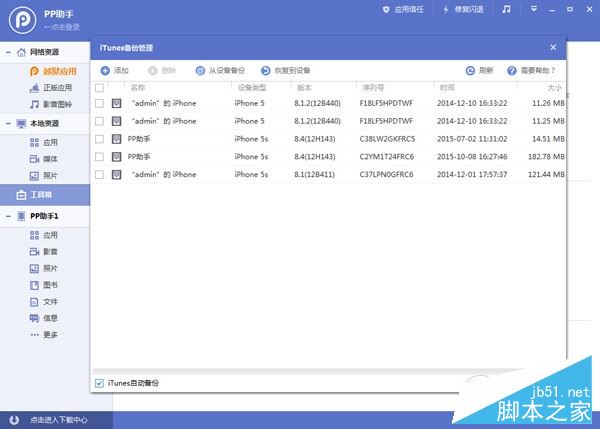Uncheck the iTunes自动备份 option

[99, 383]
